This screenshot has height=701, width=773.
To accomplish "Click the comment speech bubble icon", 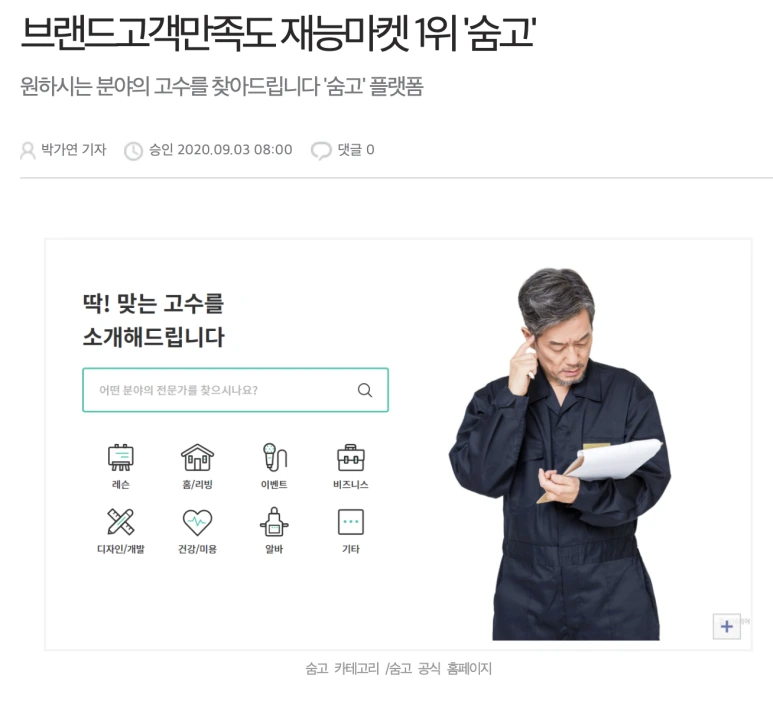I will tap(321, 150).
